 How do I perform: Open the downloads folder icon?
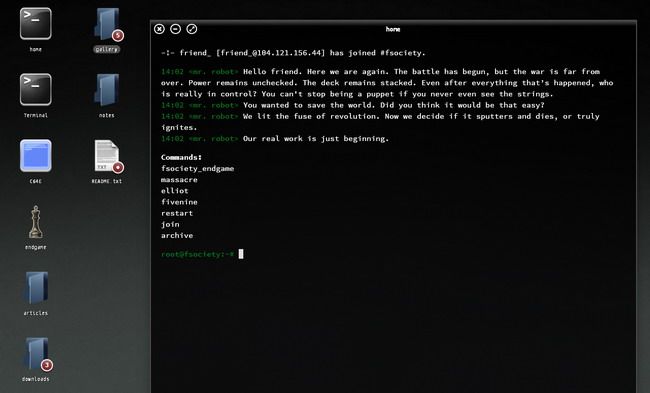37,354
